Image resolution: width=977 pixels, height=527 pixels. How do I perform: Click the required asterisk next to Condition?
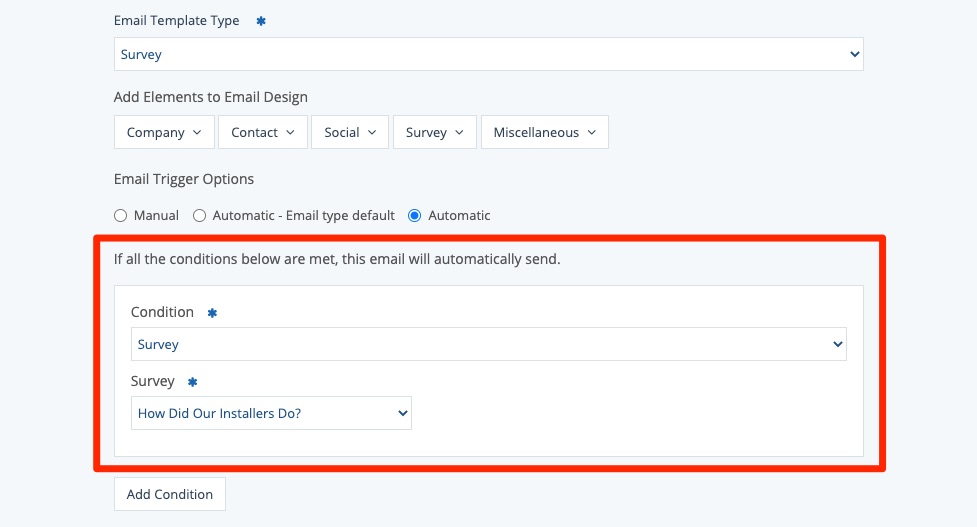coord(212,313)
